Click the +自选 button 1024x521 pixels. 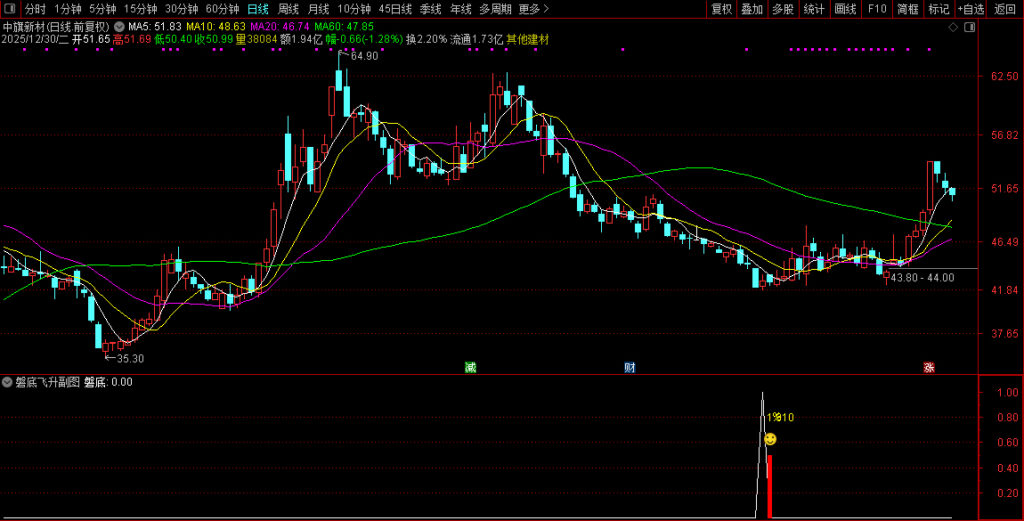[970, 9]
